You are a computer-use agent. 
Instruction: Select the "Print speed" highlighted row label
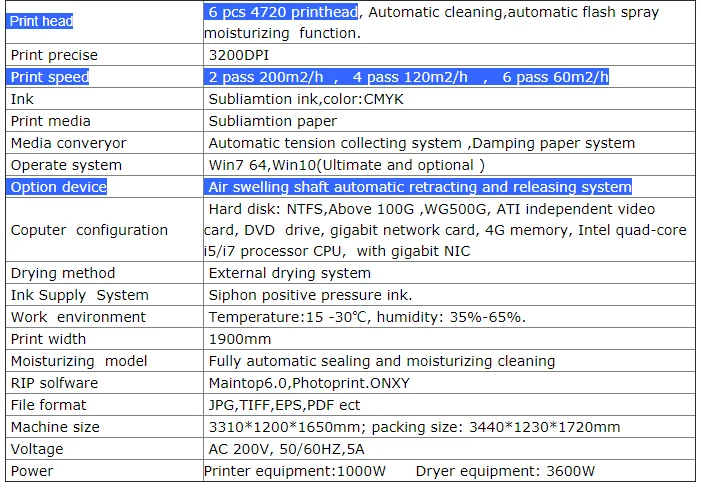click(50, 77)
